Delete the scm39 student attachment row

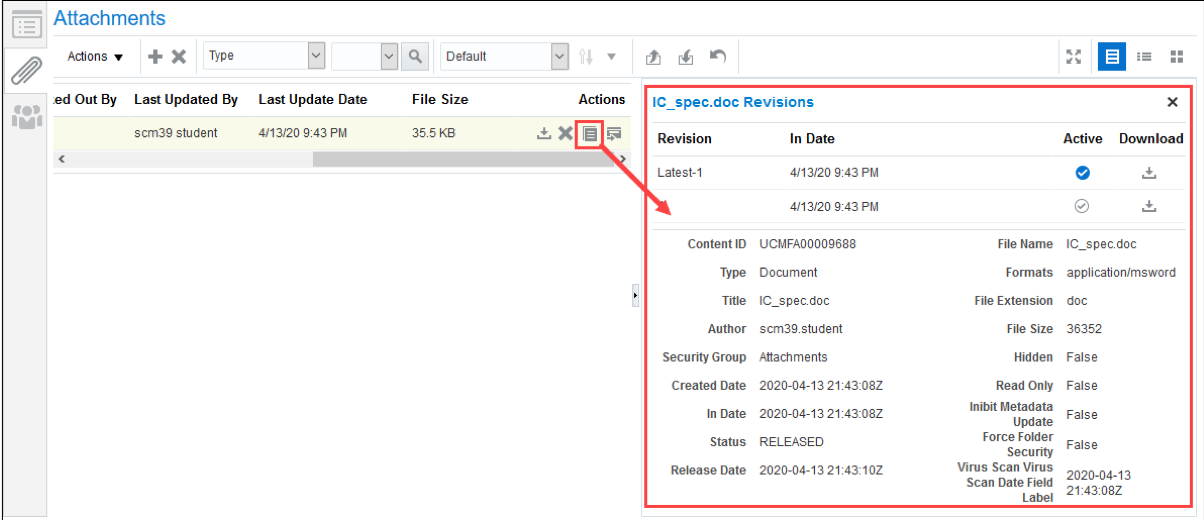coord(565,133)
